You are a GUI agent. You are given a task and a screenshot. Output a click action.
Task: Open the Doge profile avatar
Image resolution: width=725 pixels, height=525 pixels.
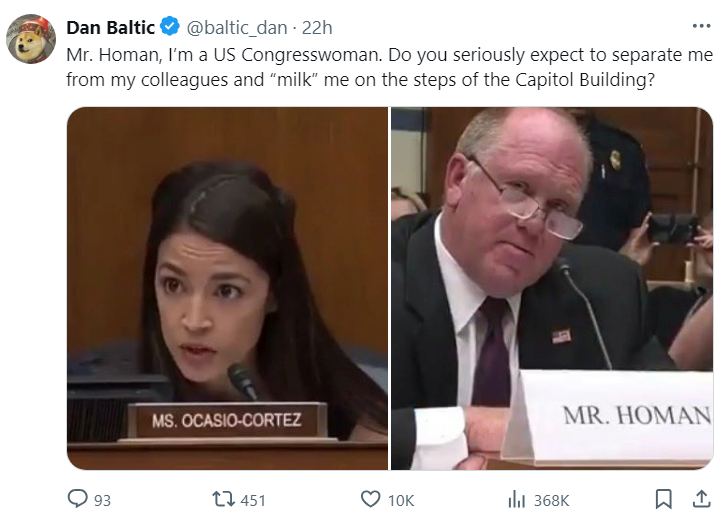pos(31,39)
